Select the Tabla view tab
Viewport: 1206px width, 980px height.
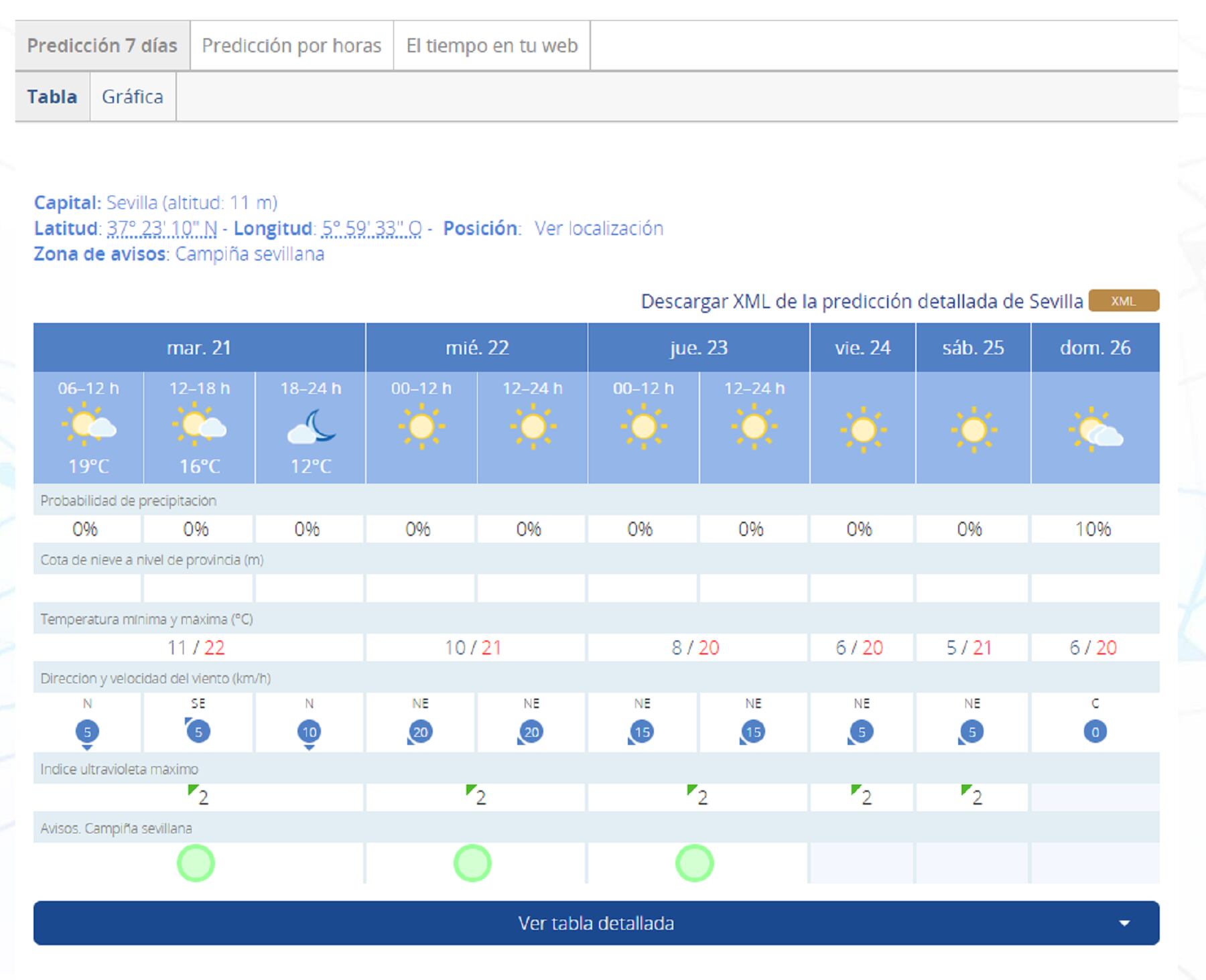click(x=52, y=96)
